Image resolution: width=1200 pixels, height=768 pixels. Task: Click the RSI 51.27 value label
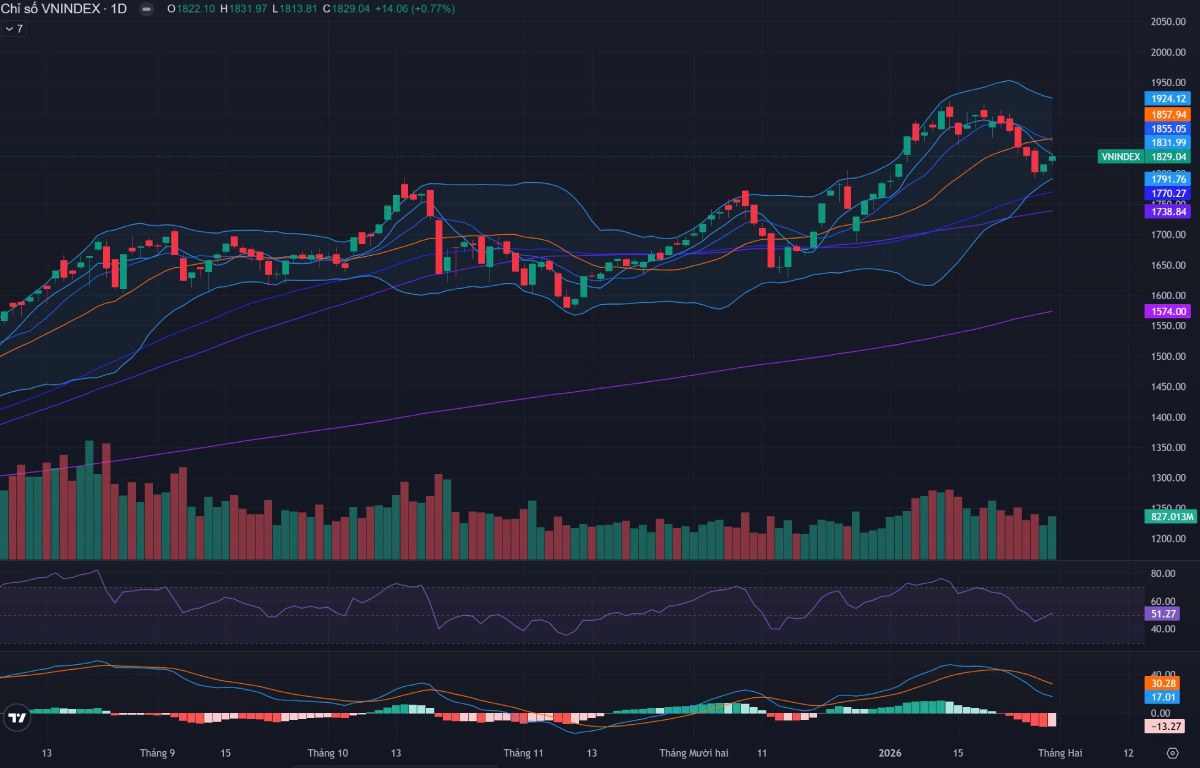coord(1163,614)
